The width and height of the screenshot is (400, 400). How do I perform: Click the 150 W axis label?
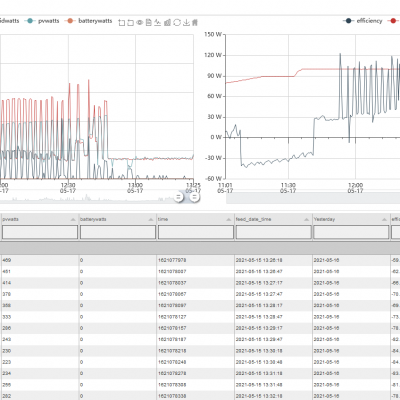[213, 34]
